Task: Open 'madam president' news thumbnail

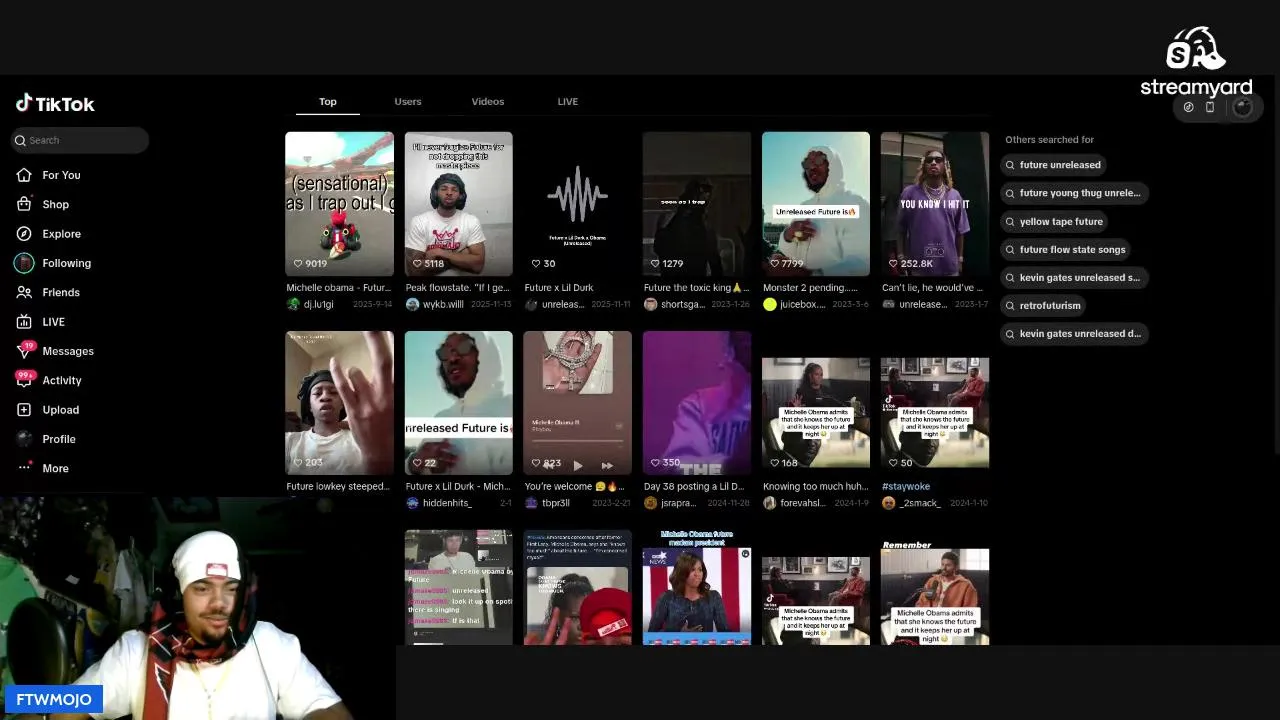Action: (x=696, y=587)
